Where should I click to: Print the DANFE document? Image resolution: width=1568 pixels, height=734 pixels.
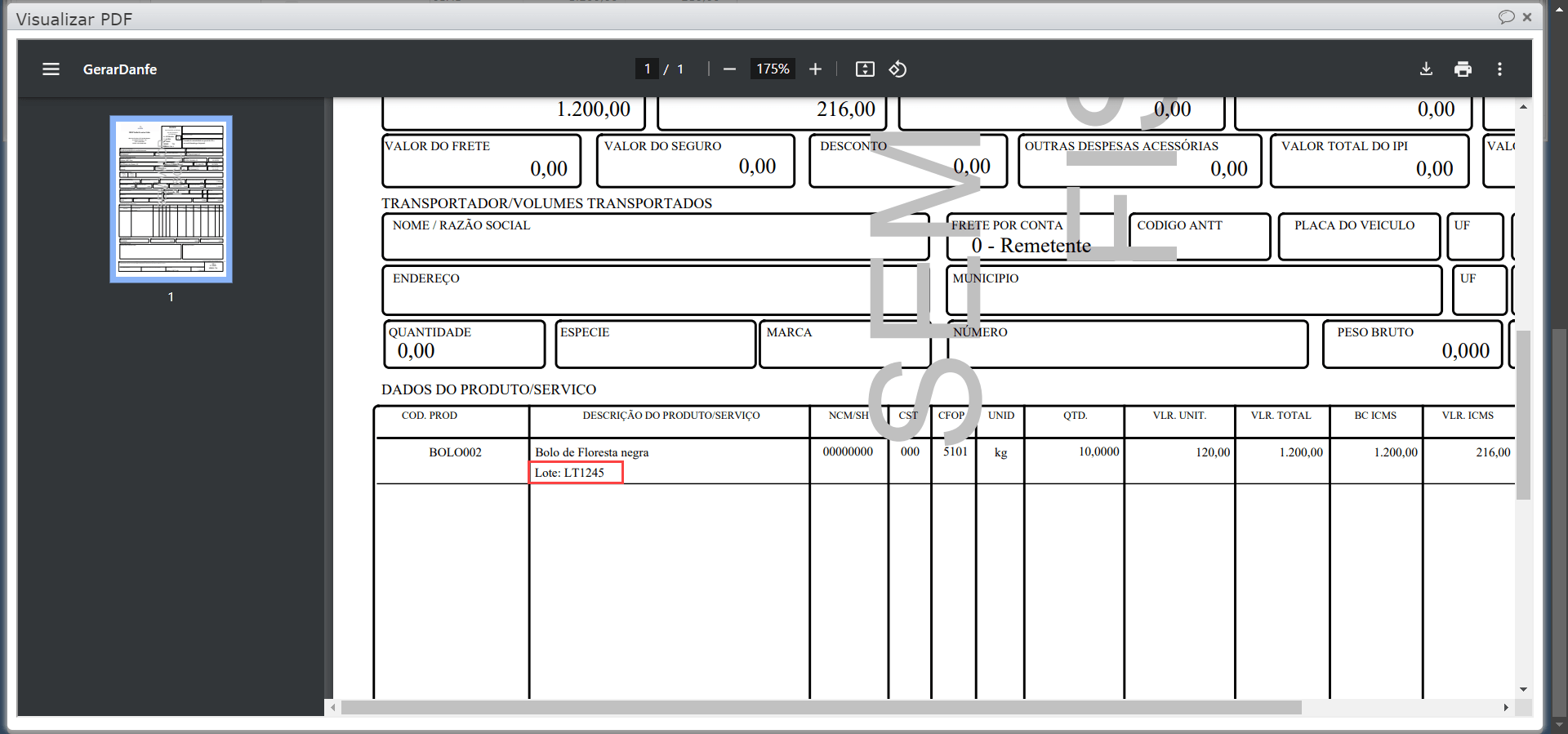[1463, 69]
